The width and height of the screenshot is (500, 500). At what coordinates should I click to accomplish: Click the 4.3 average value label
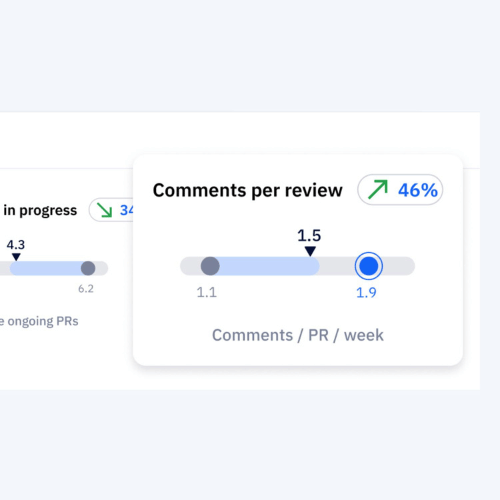tap(16, 245)
